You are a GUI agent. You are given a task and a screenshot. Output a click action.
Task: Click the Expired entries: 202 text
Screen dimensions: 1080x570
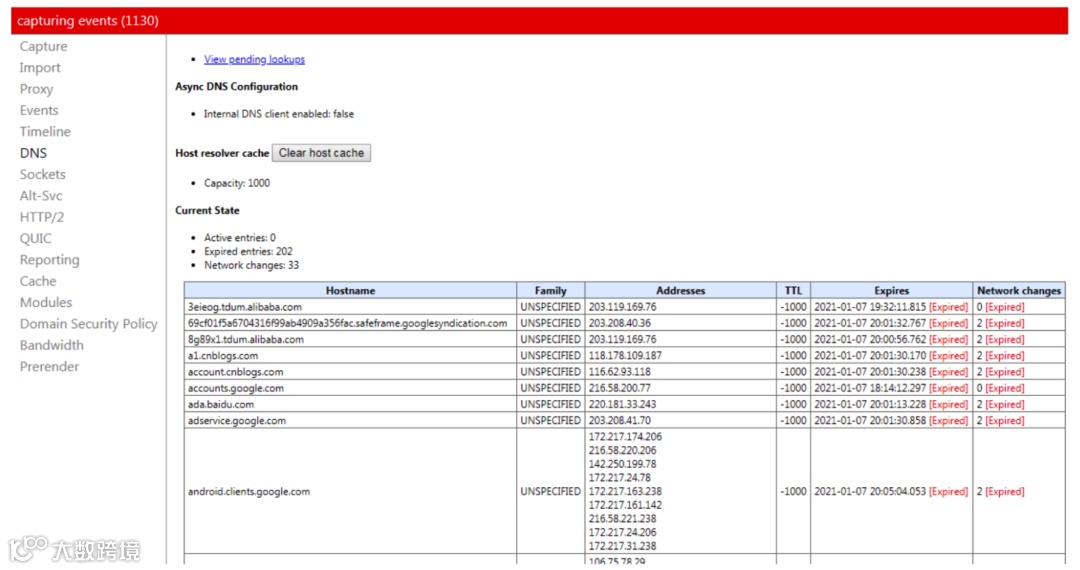(x=248, y=251)
